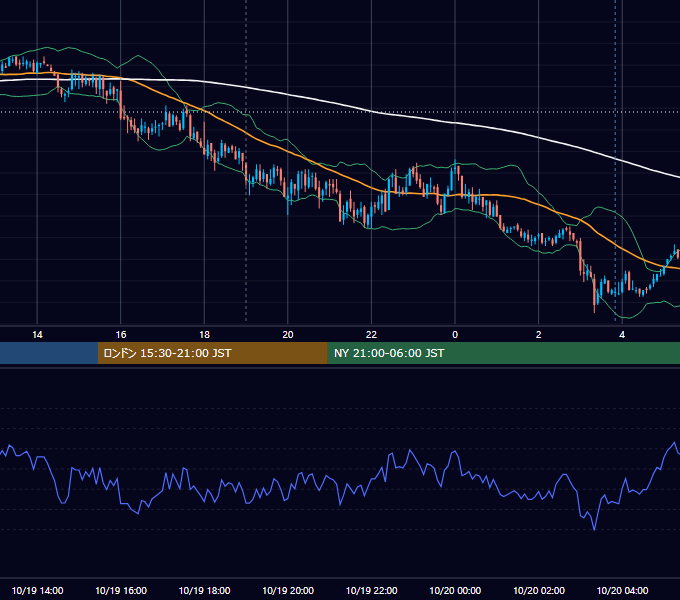The width and height of the screenshot is (680, 600).
Task: Click hour label 4 on time axis
Action: click(x=622, y=335)
